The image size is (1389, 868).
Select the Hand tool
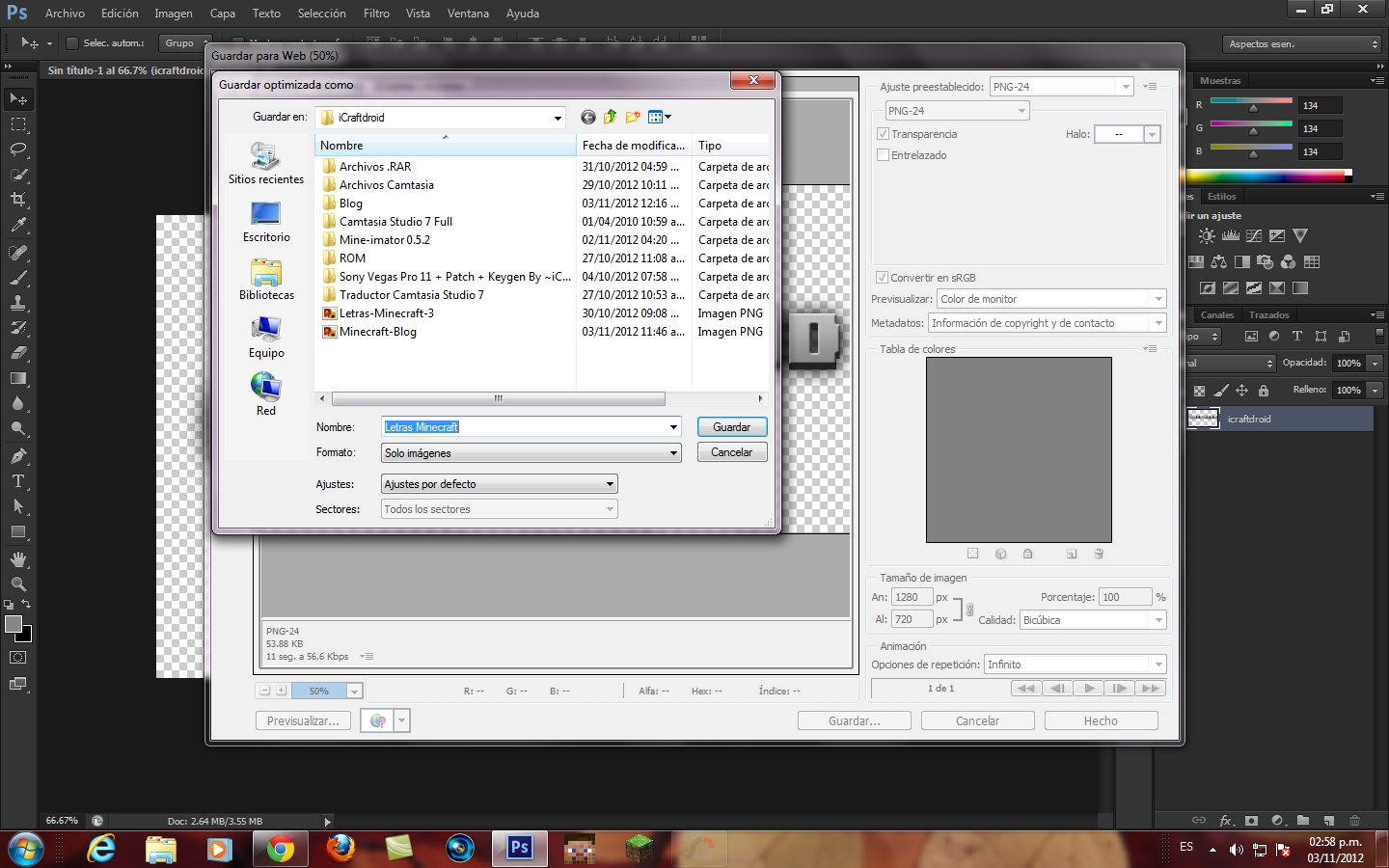[x=18, y=559]
